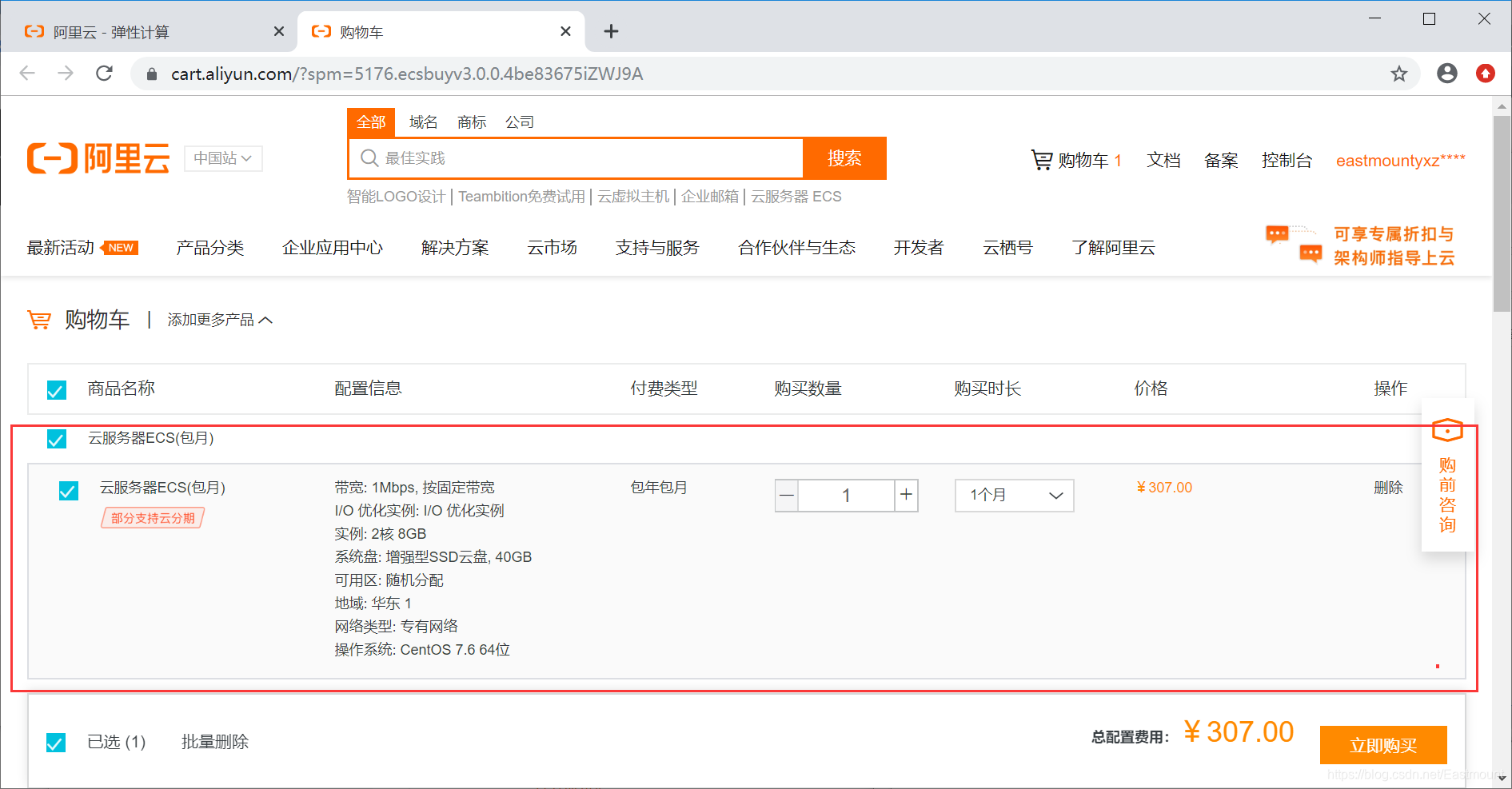
Task: Click orange chat bubble promo icon
Action: [x=1293, y=244]
